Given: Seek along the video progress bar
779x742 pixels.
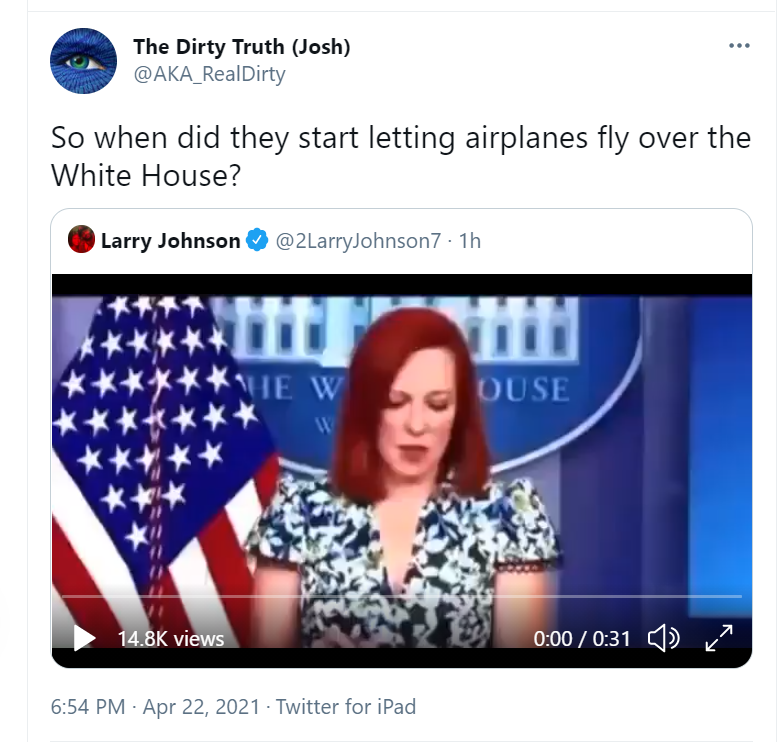Looking at the screenshot, I should 401,595.
